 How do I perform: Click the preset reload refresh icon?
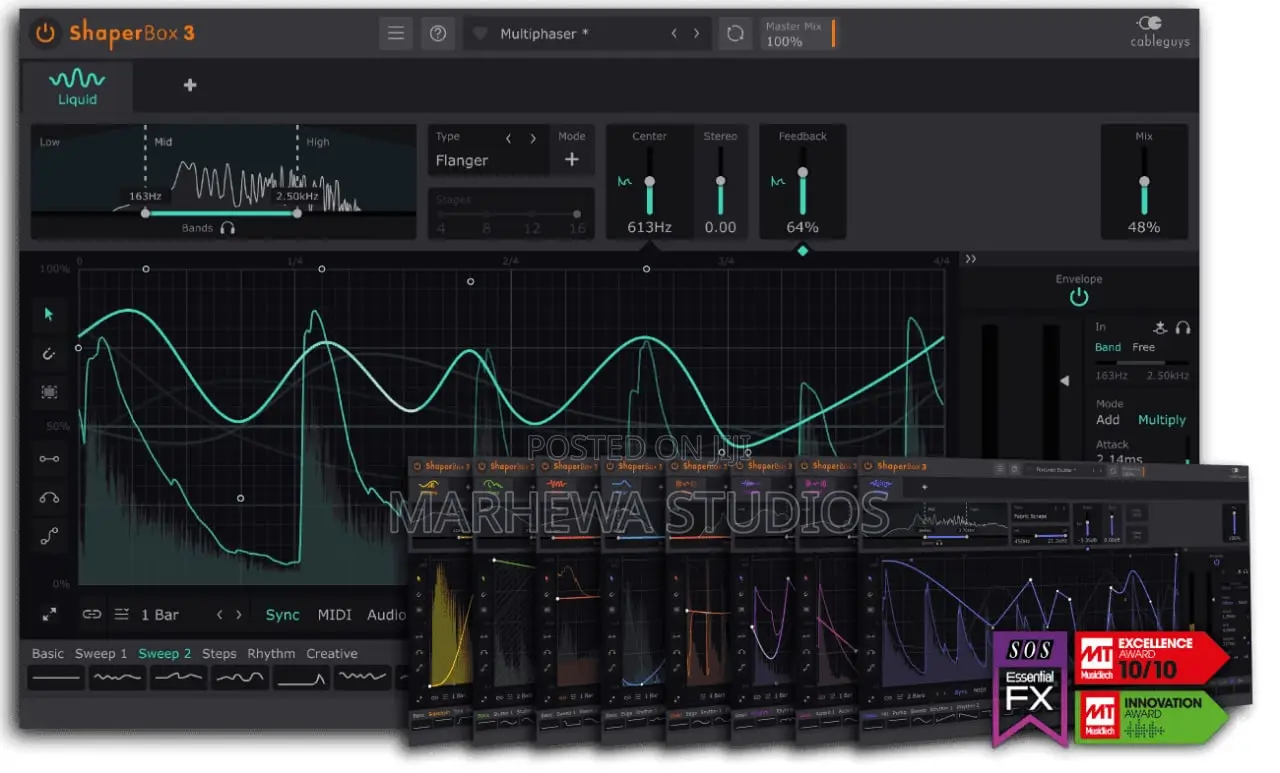point(735,33)
